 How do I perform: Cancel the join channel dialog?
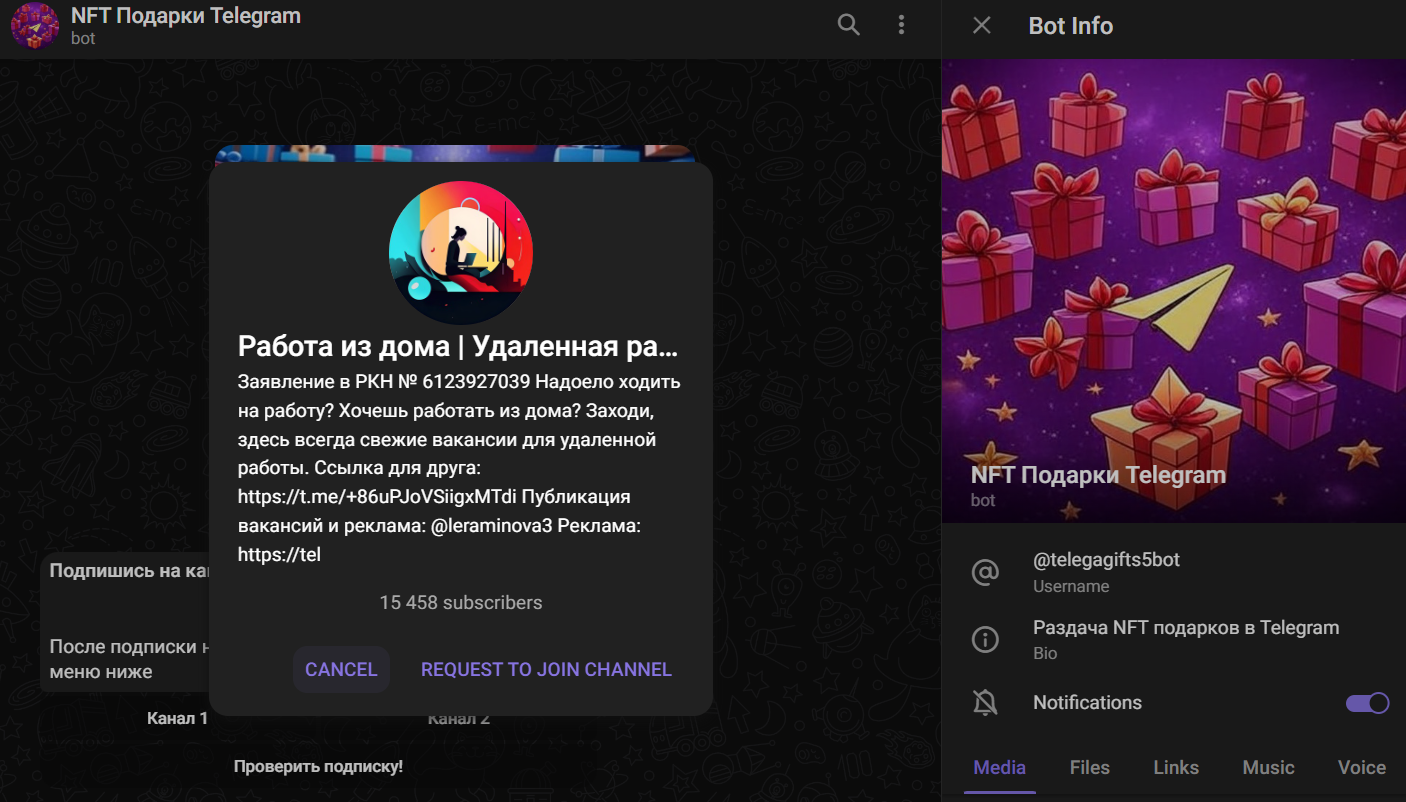point(341,669)
